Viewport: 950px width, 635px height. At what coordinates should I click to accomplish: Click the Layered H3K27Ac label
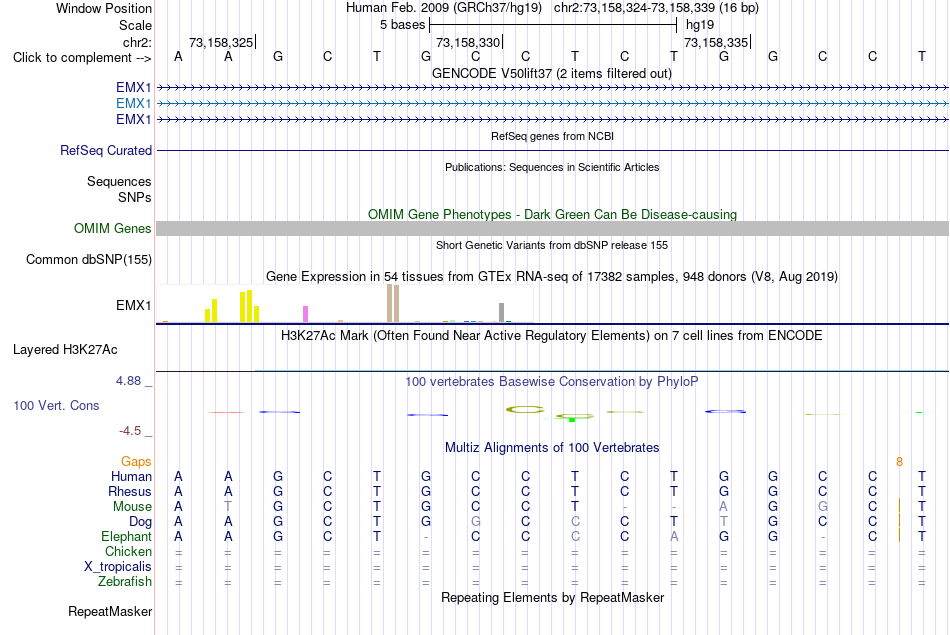[x=65, y=350]
